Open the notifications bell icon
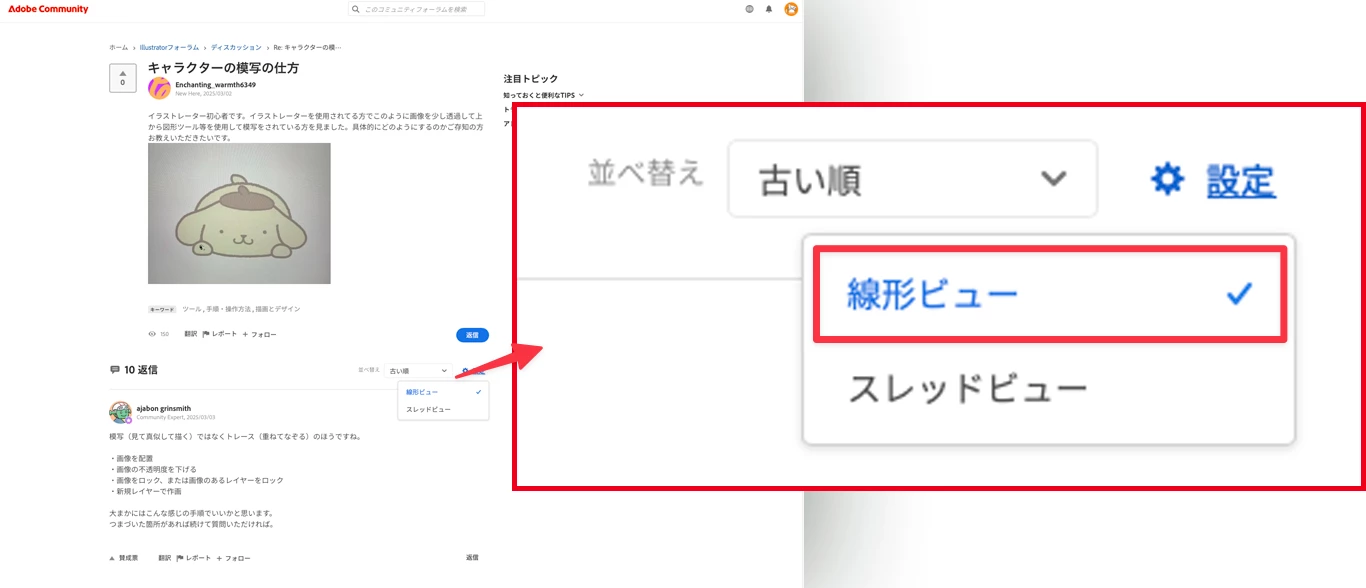Image resolution: width=1366 pixels, height=588 pixels. click(769, 9)
